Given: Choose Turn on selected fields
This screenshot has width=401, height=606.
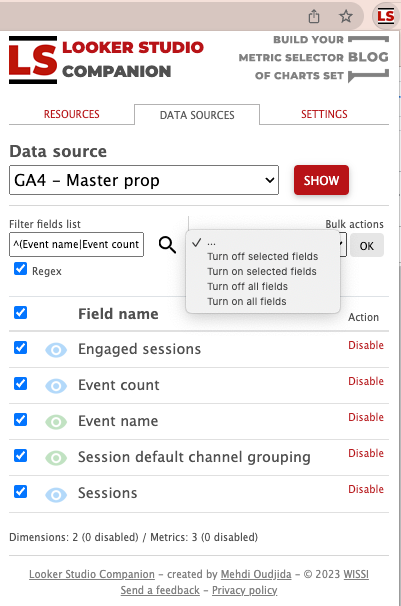Looking at the screenshot, I should (x=262, y=272).
